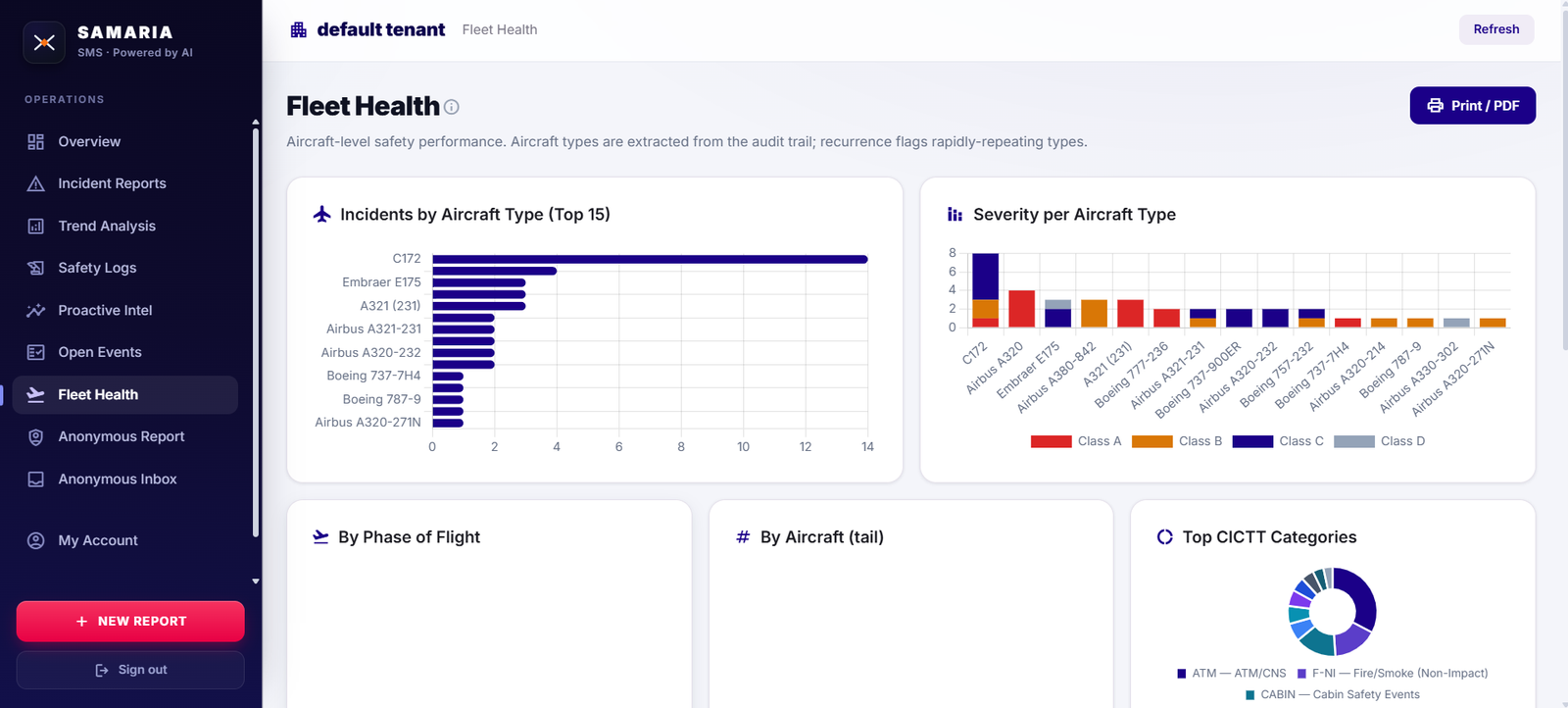Select the active Fleet Health menu item
Image resolution: width=1568 pixels, height=708 pixels.
(x=125, y=394)
